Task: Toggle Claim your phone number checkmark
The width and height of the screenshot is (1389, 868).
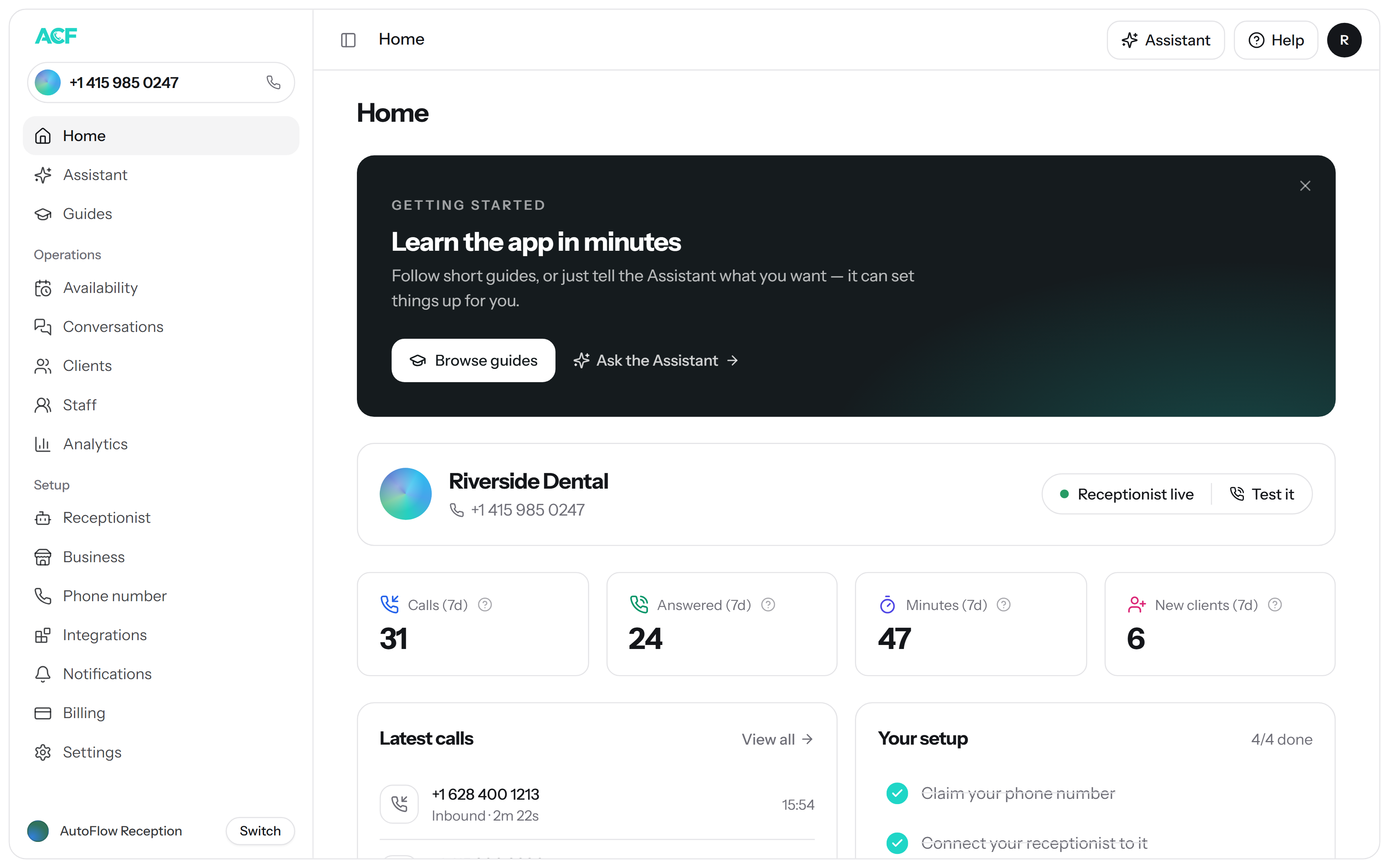Action: 897,793
